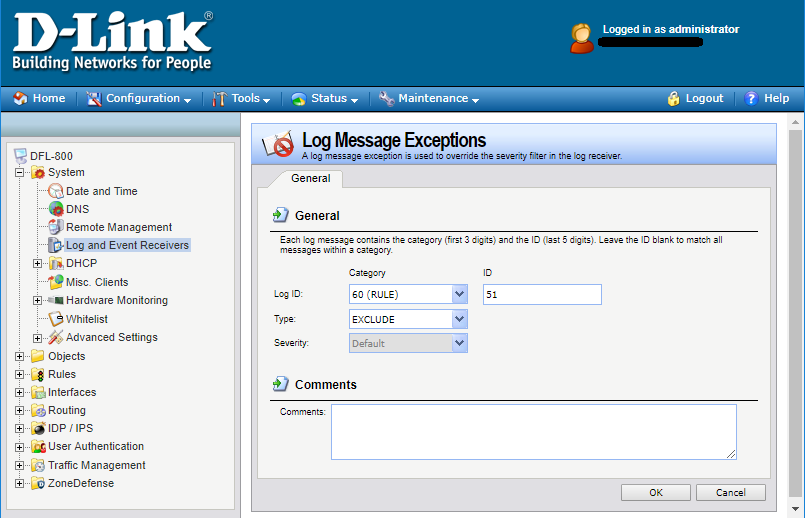
Task: Click the scrollbar up arrow
Action: point(795,122)
